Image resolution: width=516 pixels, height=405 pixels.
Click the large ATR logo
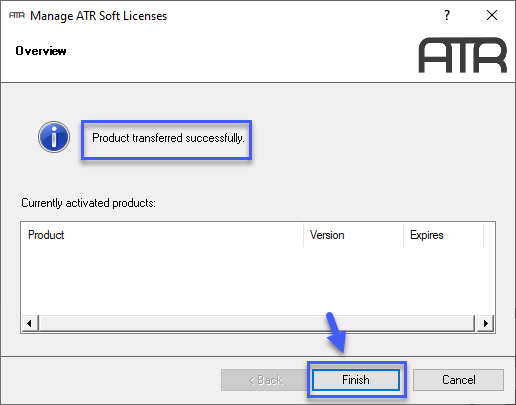463,55
